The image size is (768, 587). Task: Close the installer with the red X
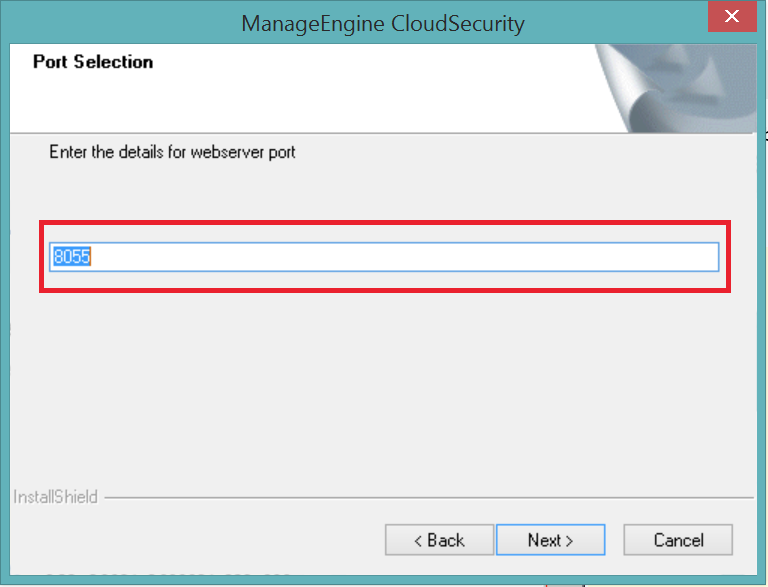[732, 16]
